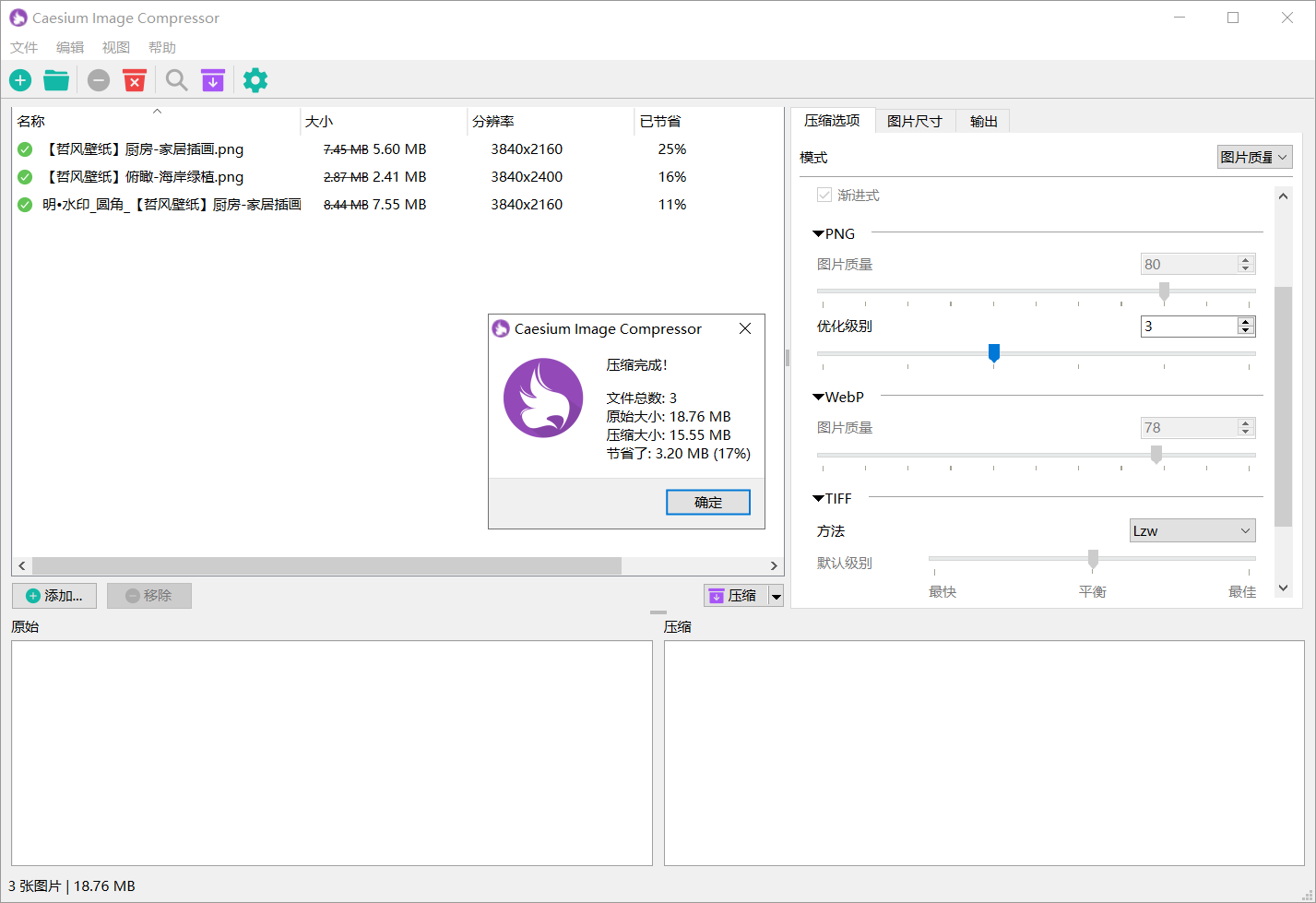Click the 确定 button in the dialog

coord(707,502)
